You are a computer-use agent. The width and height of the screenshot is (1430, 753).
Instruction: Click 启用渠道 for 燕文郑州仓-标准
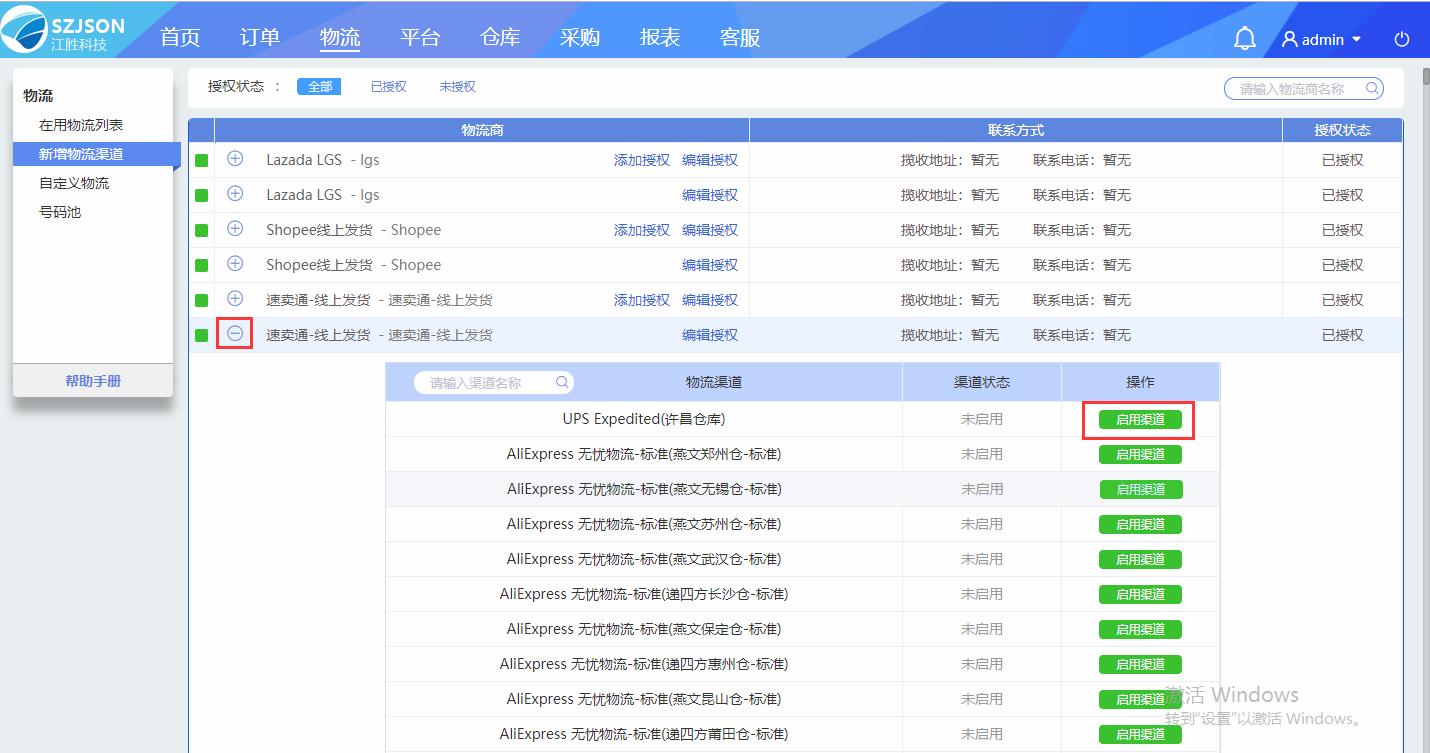coord(1140,455)
